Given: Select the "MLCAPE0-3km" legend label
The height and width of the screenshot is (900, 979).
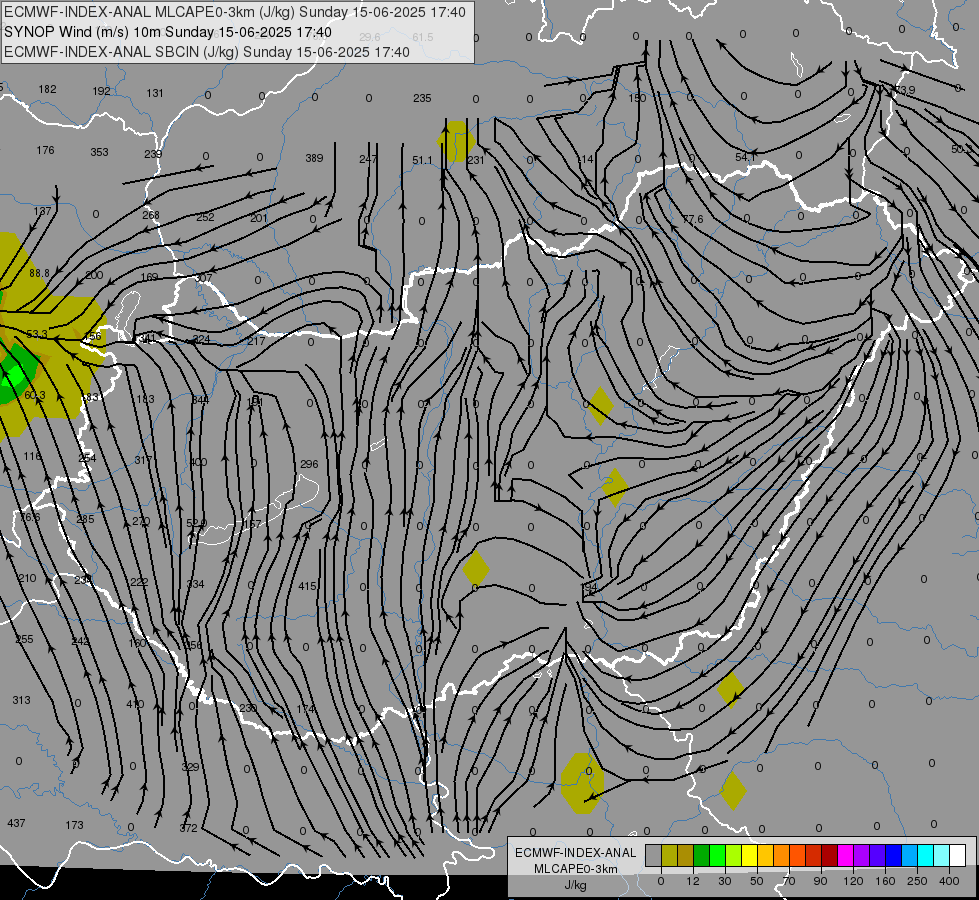Looking at the screenshot, I should pyautogui.click(x=576, y=869).
